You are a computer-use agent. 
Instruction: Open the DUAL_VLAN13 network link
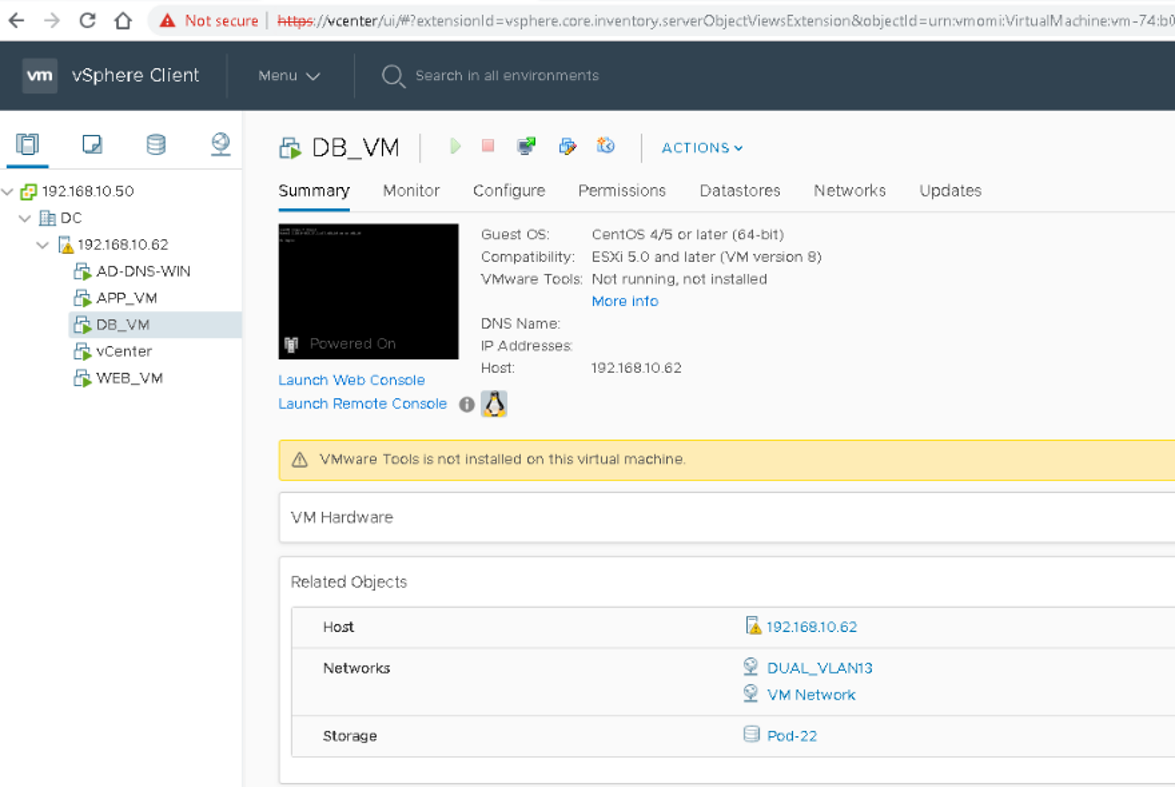point(820,668)
